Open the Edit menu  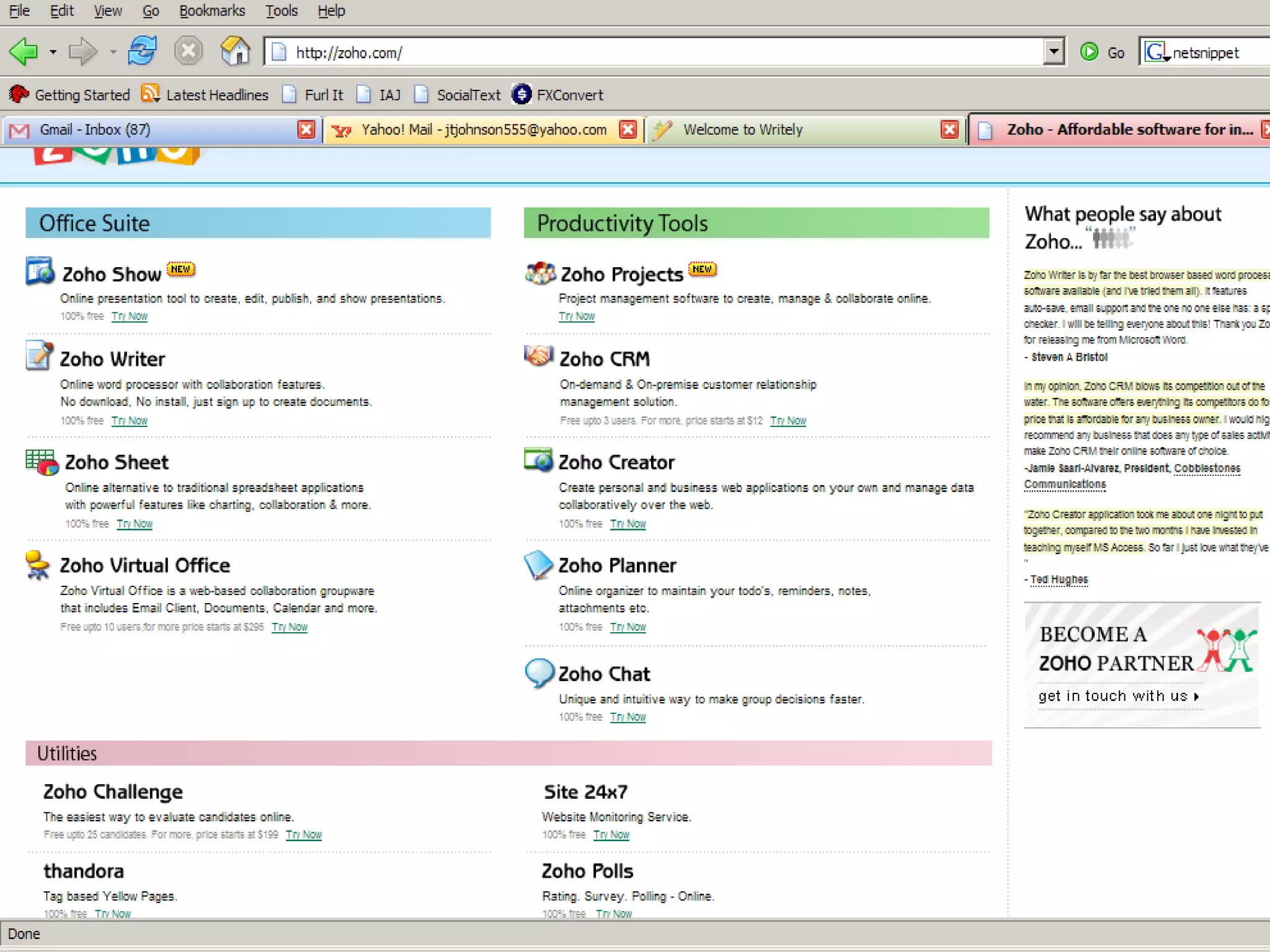61,11
